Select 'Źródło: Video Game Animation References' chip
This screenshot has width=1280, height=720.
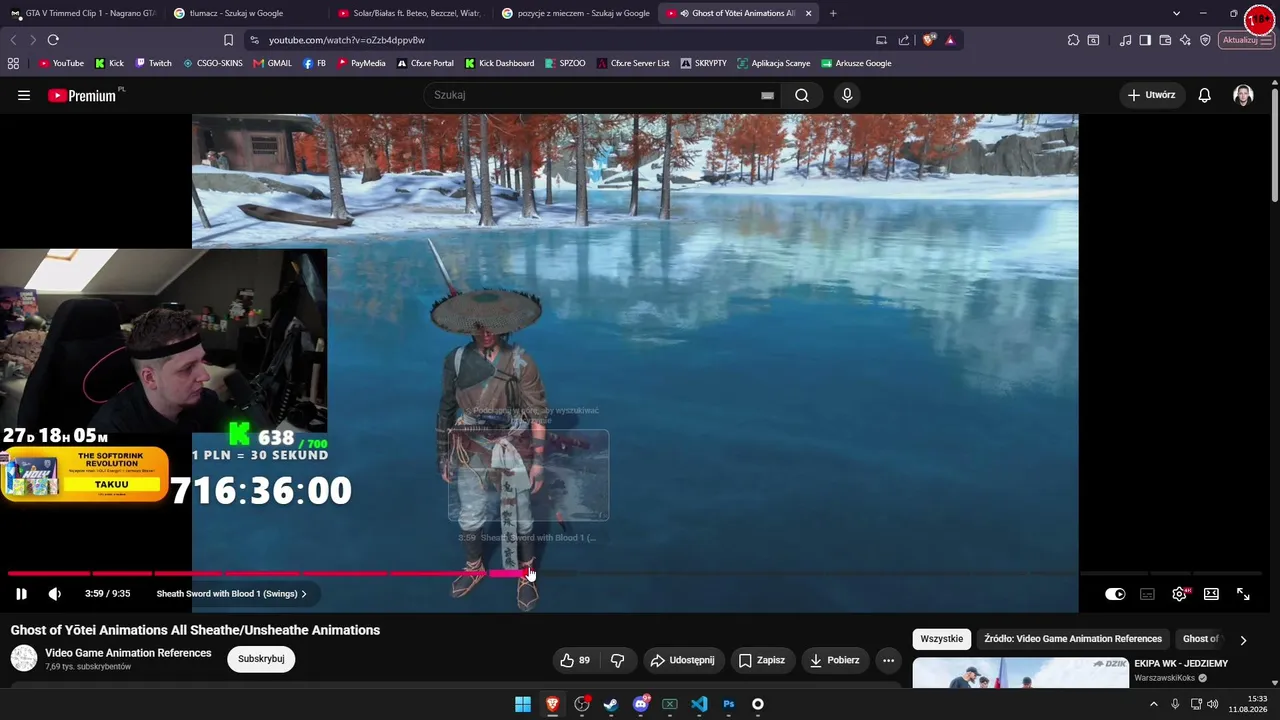click(x=1073, y=639)
